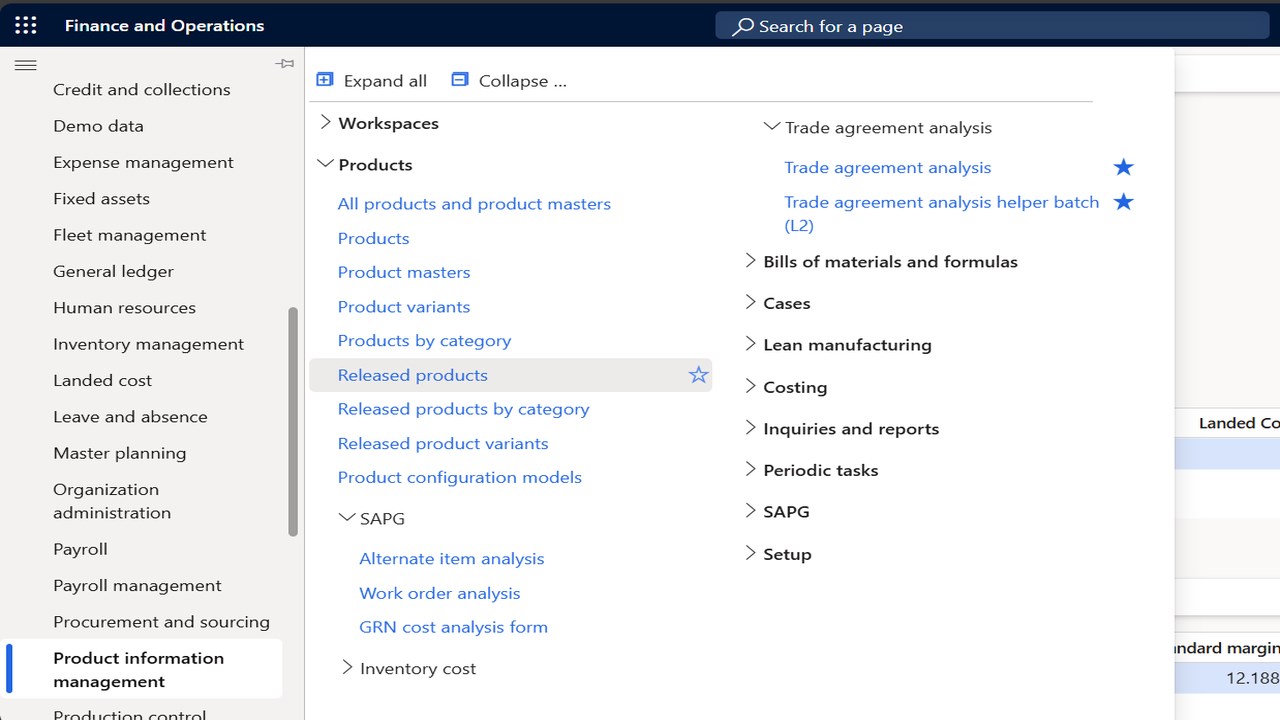The image size is (1280, 720).
Task: Collapse the Trade agreement analysis group
Action: 771,127
